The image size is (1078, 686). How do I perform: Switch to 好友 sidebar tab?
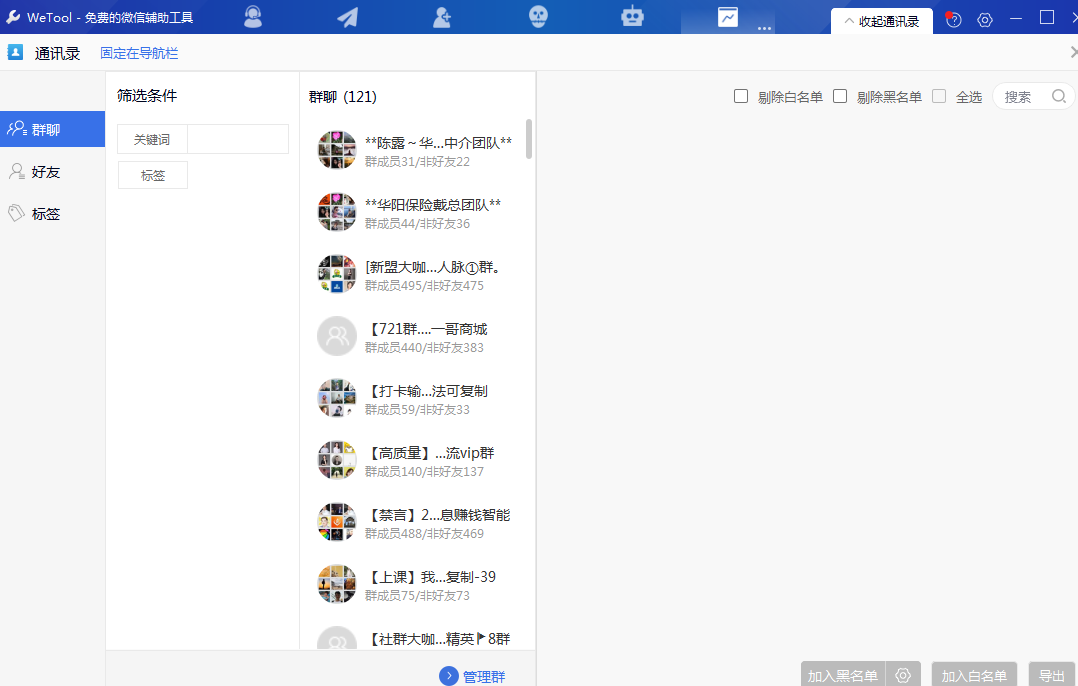click(x=52, y=172)
